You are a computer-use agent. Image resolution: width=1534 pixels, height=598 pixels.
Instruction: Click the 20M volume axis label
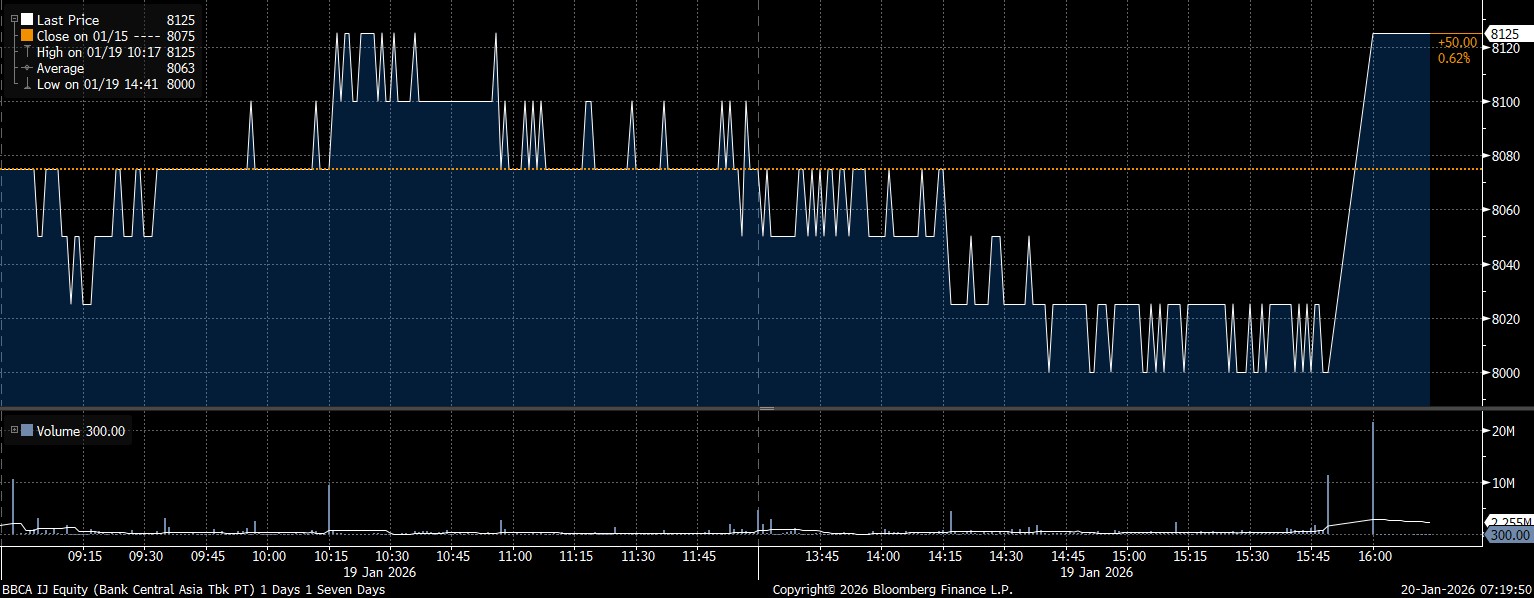pos(1505,431)
